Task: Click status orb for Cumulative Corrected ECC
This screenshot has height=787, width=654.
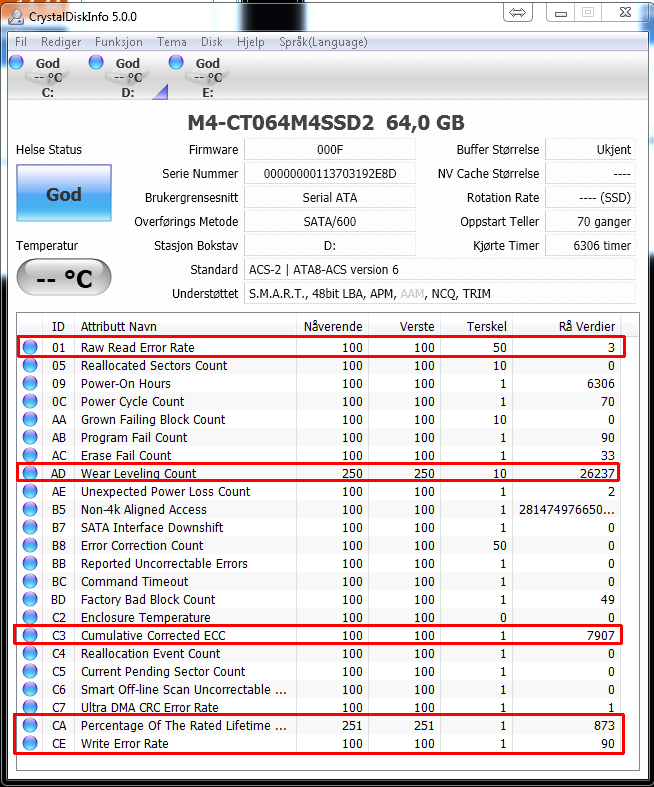Action: [30, 635]
